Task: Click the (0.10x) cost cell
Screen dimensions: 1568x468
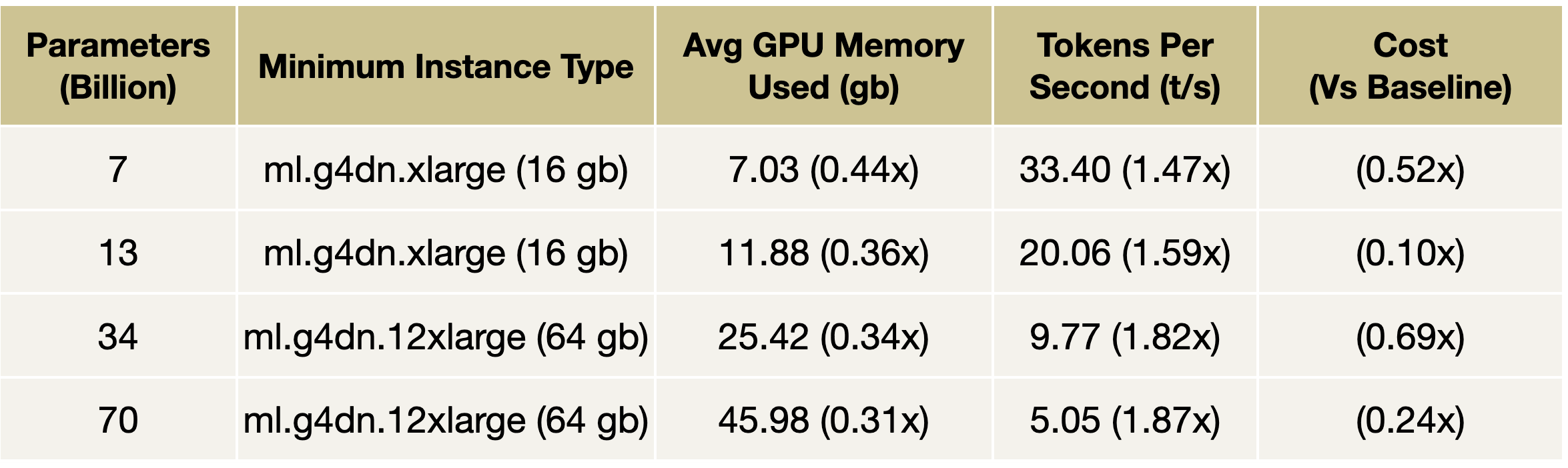Action: point(1409,253)
